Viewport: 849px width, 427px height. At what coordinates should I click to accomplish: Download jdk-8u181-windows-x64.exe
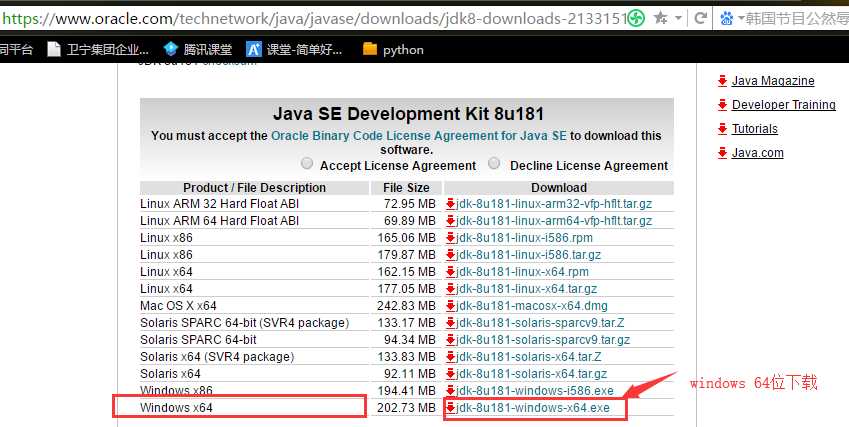click(x=533, y=408)
